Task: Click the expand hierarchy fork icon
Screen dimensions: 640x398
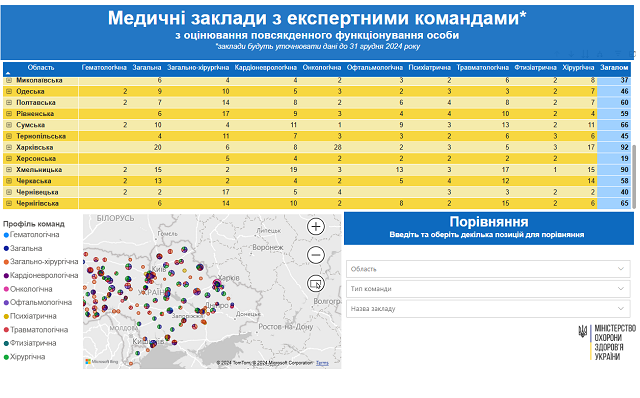Action: pyautogui.click(x=600, y=54)
